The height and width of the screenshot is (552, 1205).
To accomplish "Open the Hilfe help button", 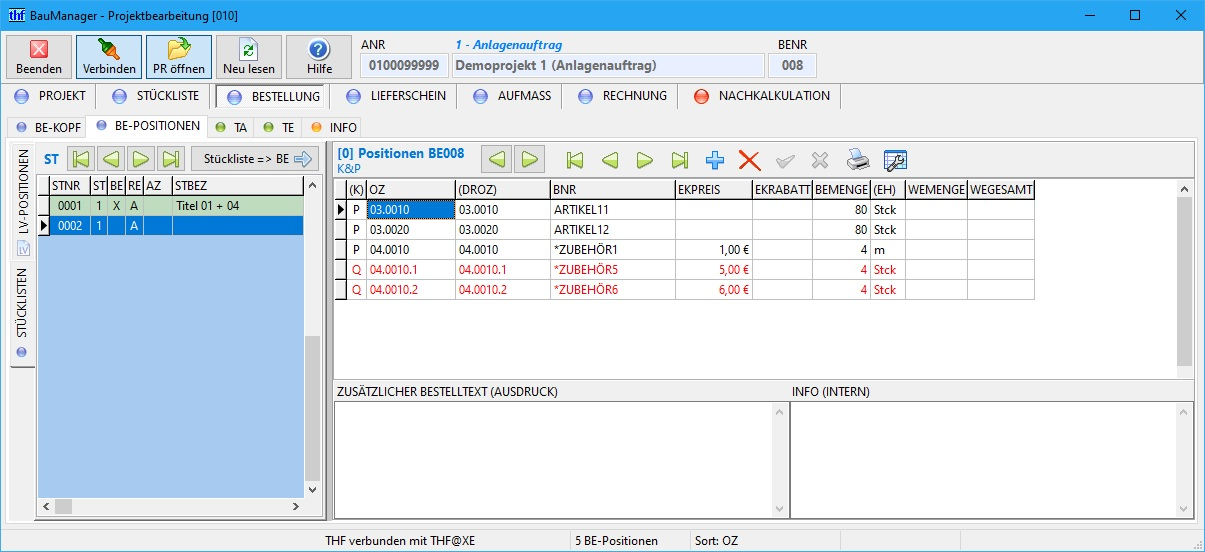I will coord(319,57).
